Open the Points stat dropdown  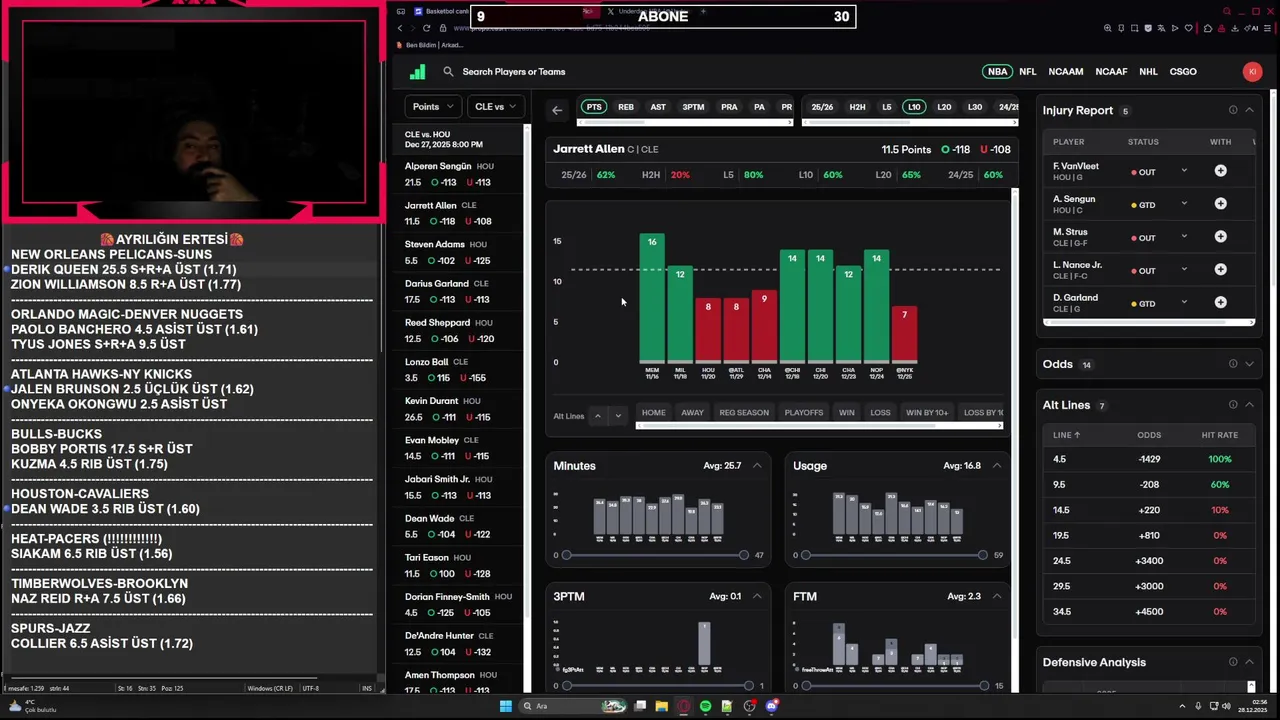tap(432, 107)
